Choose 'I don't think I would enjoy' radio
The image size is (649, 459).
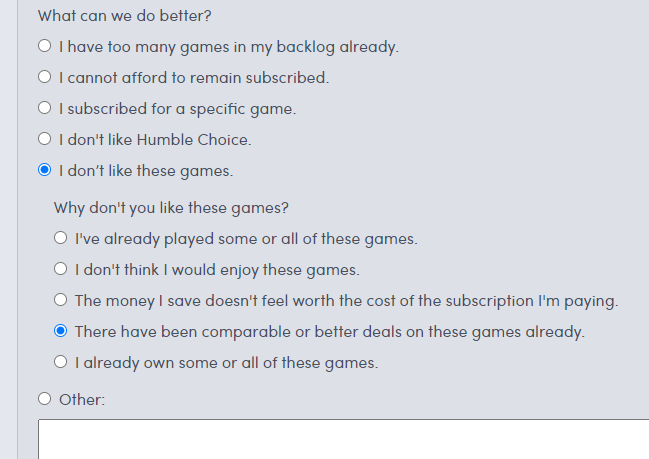tap(60, 269)
